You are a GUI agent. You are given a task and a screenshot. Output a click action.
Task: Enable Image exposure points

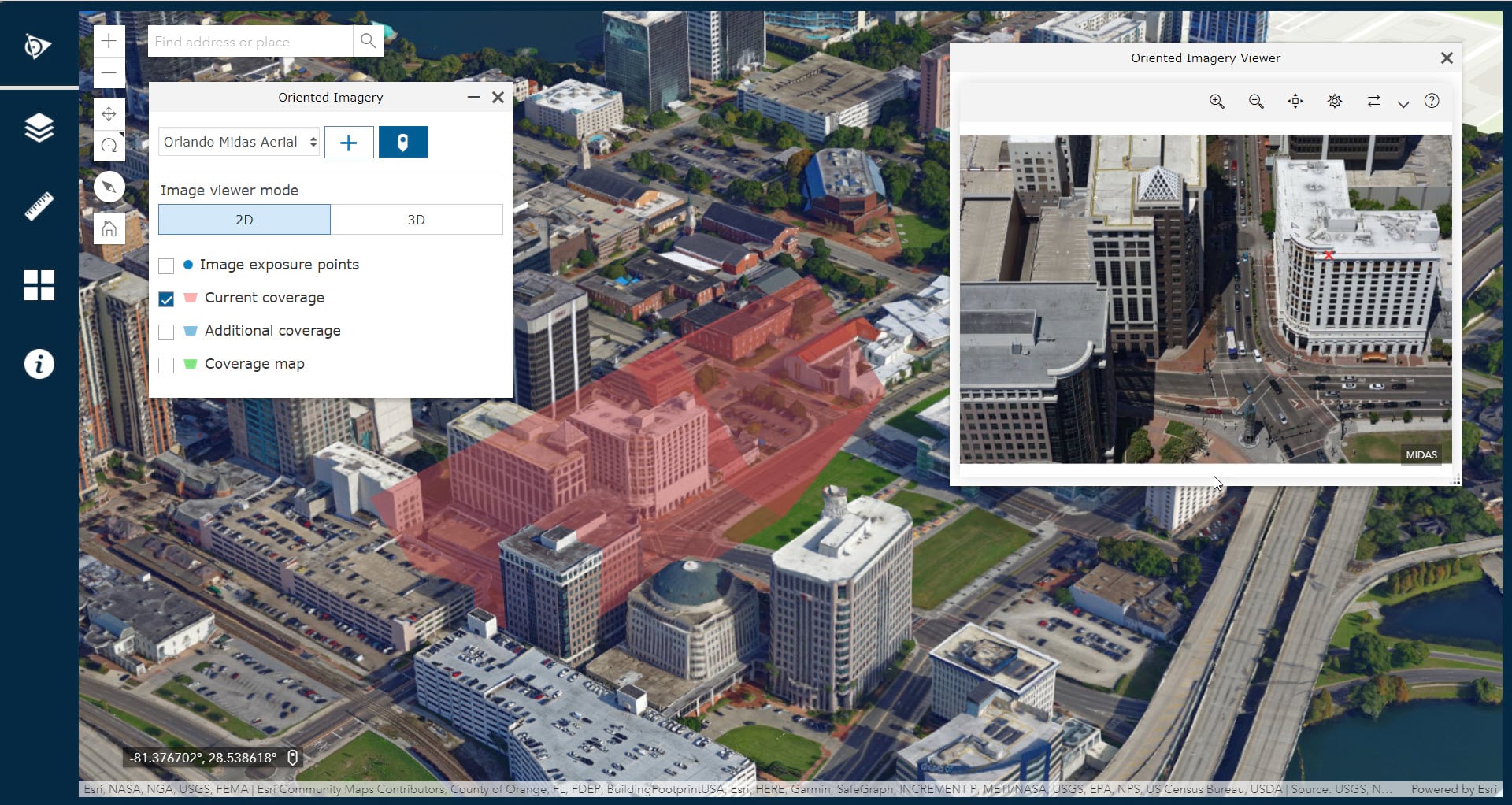coord(166,266)
